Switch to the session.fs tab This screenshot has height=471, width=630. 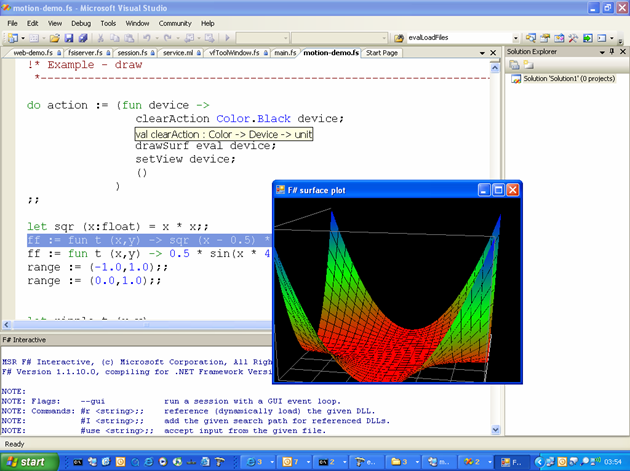pos(134,53)
